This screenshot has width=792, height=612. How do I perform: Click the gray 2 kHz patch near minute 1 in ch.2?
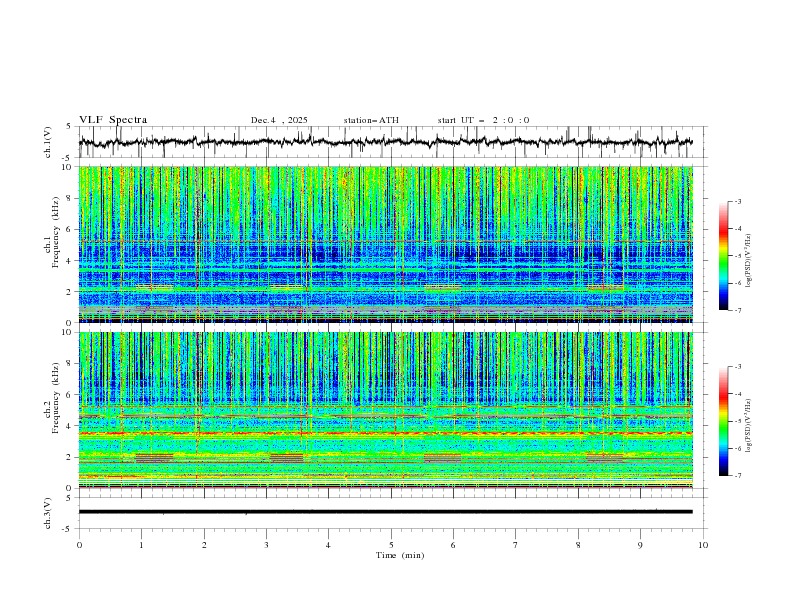coord(155,458)
